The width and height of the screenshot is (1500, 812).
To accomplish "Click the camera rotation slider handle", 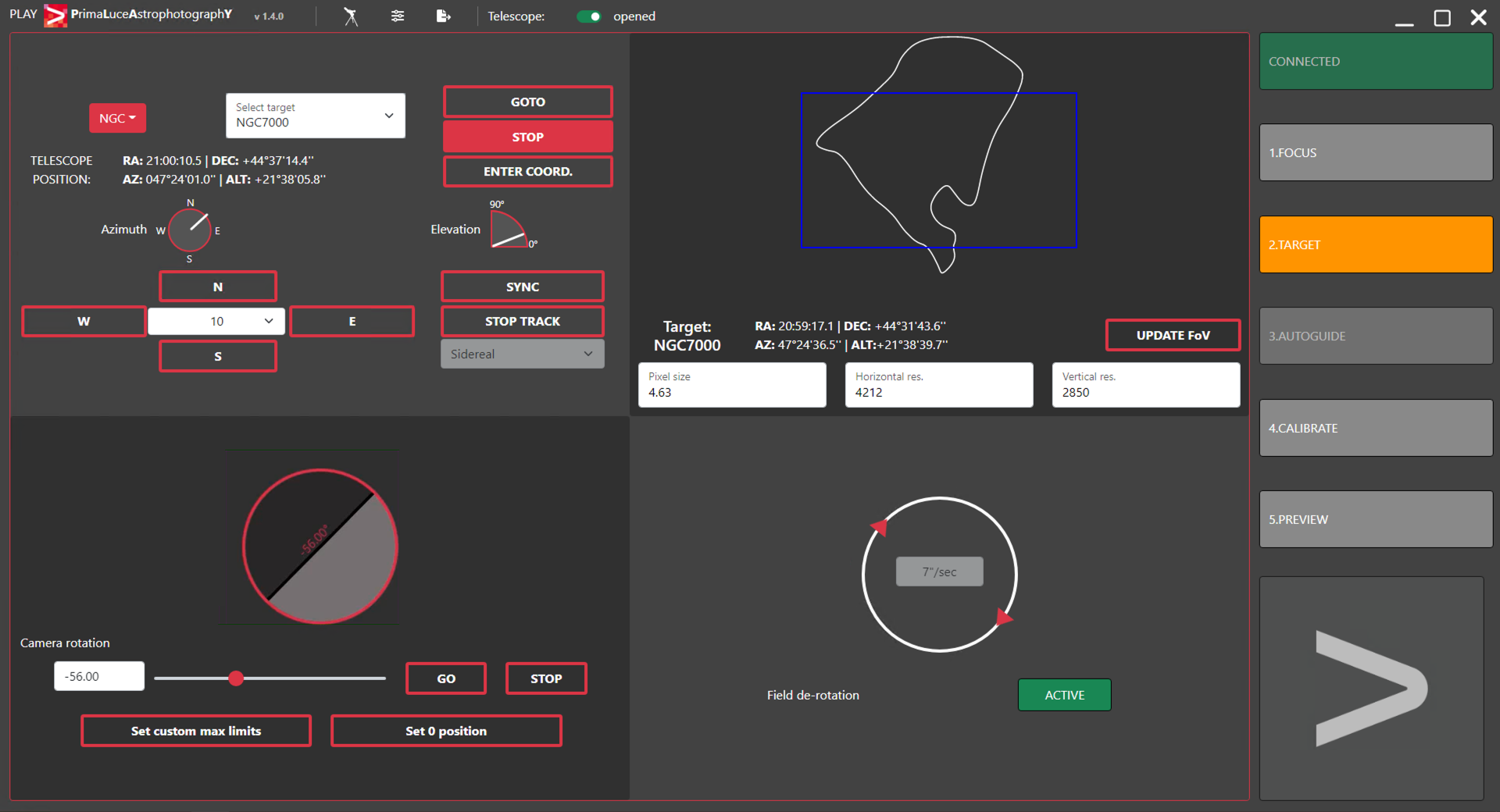I will tap(236, 678).
